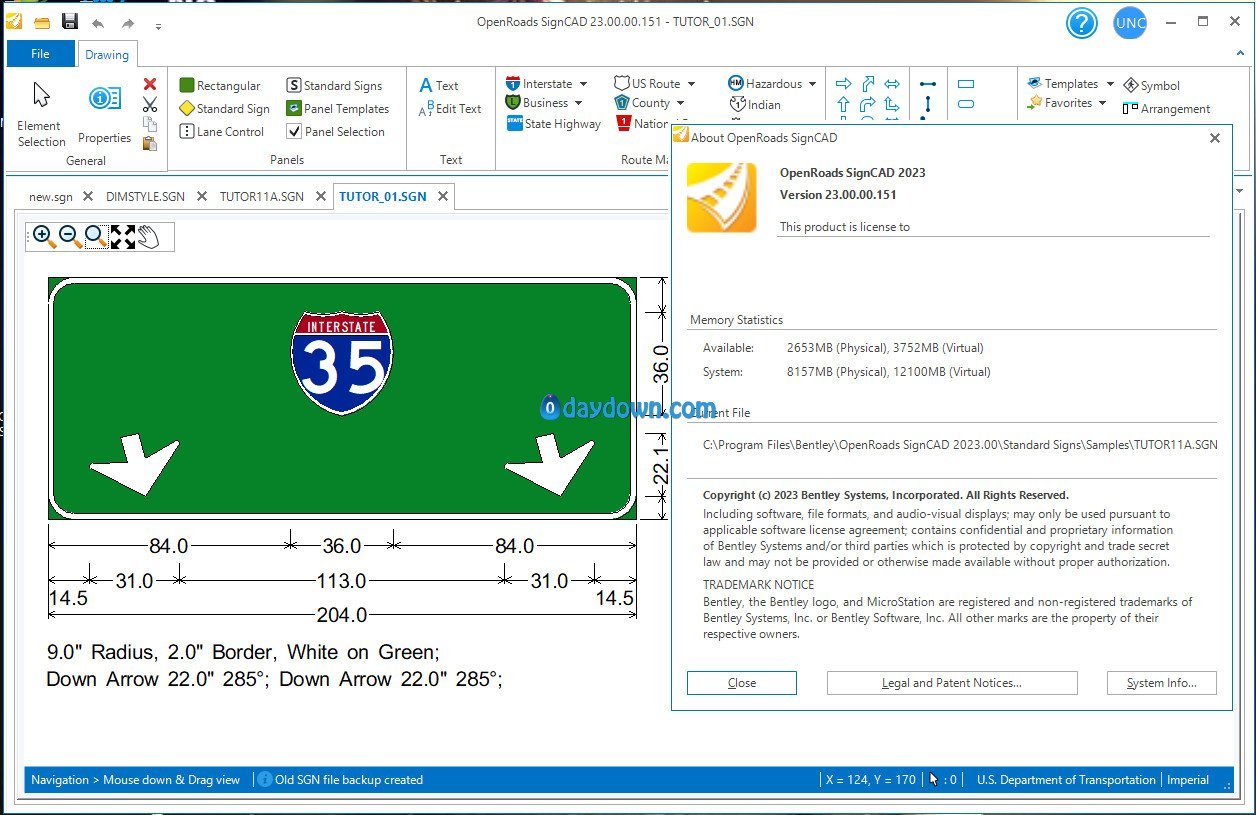Insert the double-headed horizontal arrow
1256x815 pixels.
pyautogui.click(x=892, y=84)
